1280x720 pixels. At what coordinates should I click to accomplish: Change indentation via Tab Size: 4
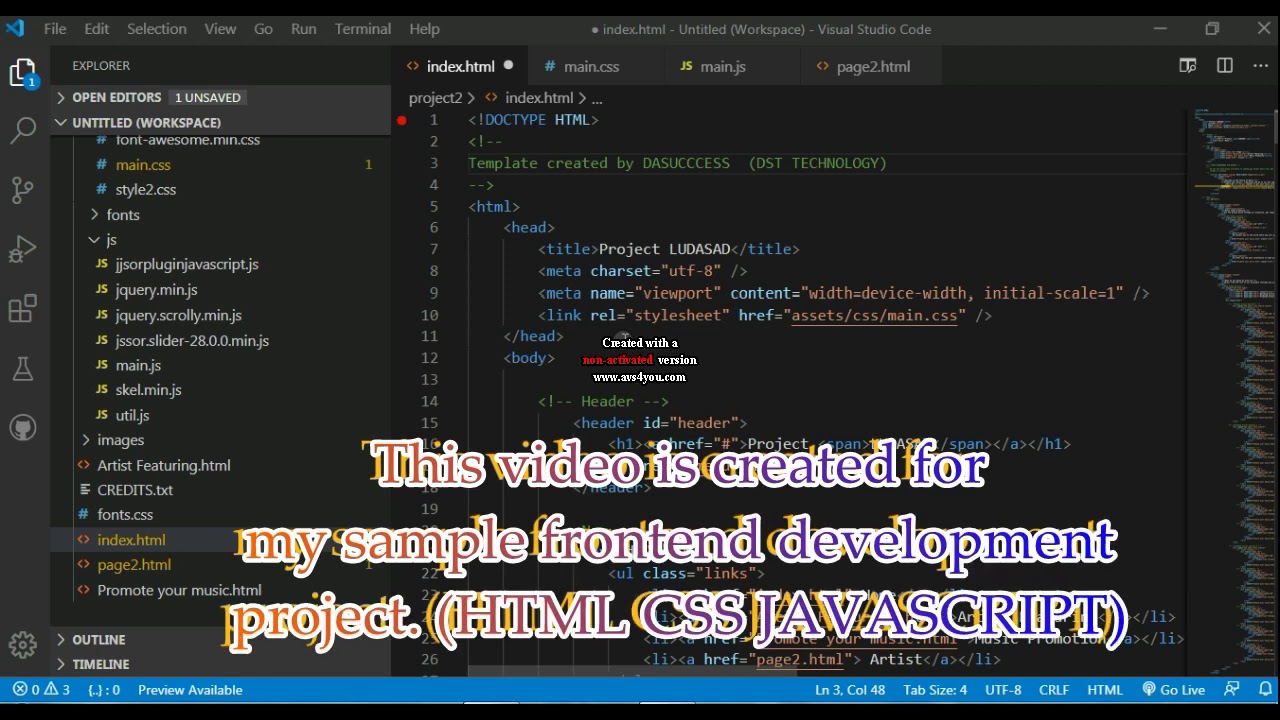[935, 690]
